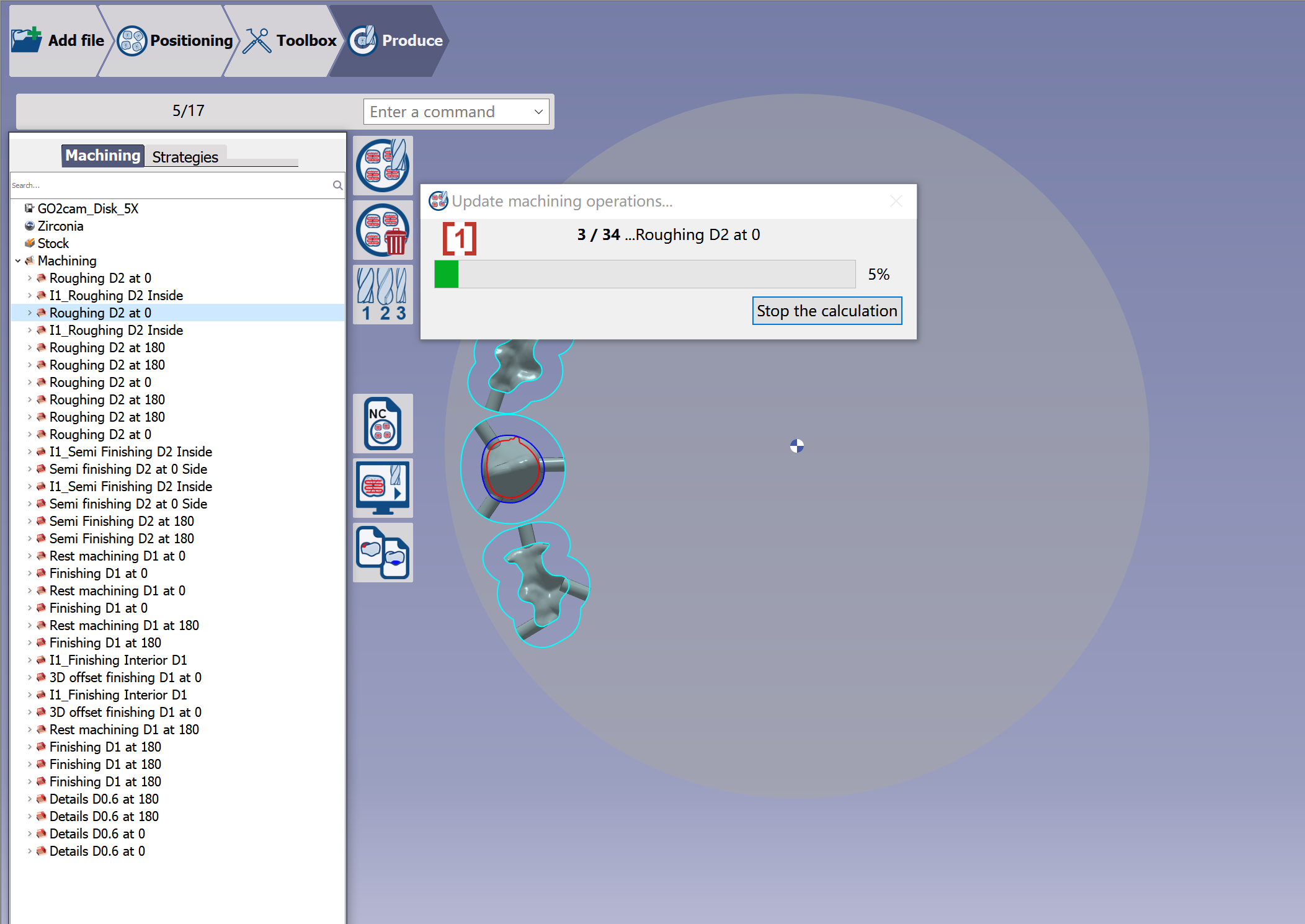Open the Positioning step
This screenshot has height=924, width=1305.
(175, 40)
